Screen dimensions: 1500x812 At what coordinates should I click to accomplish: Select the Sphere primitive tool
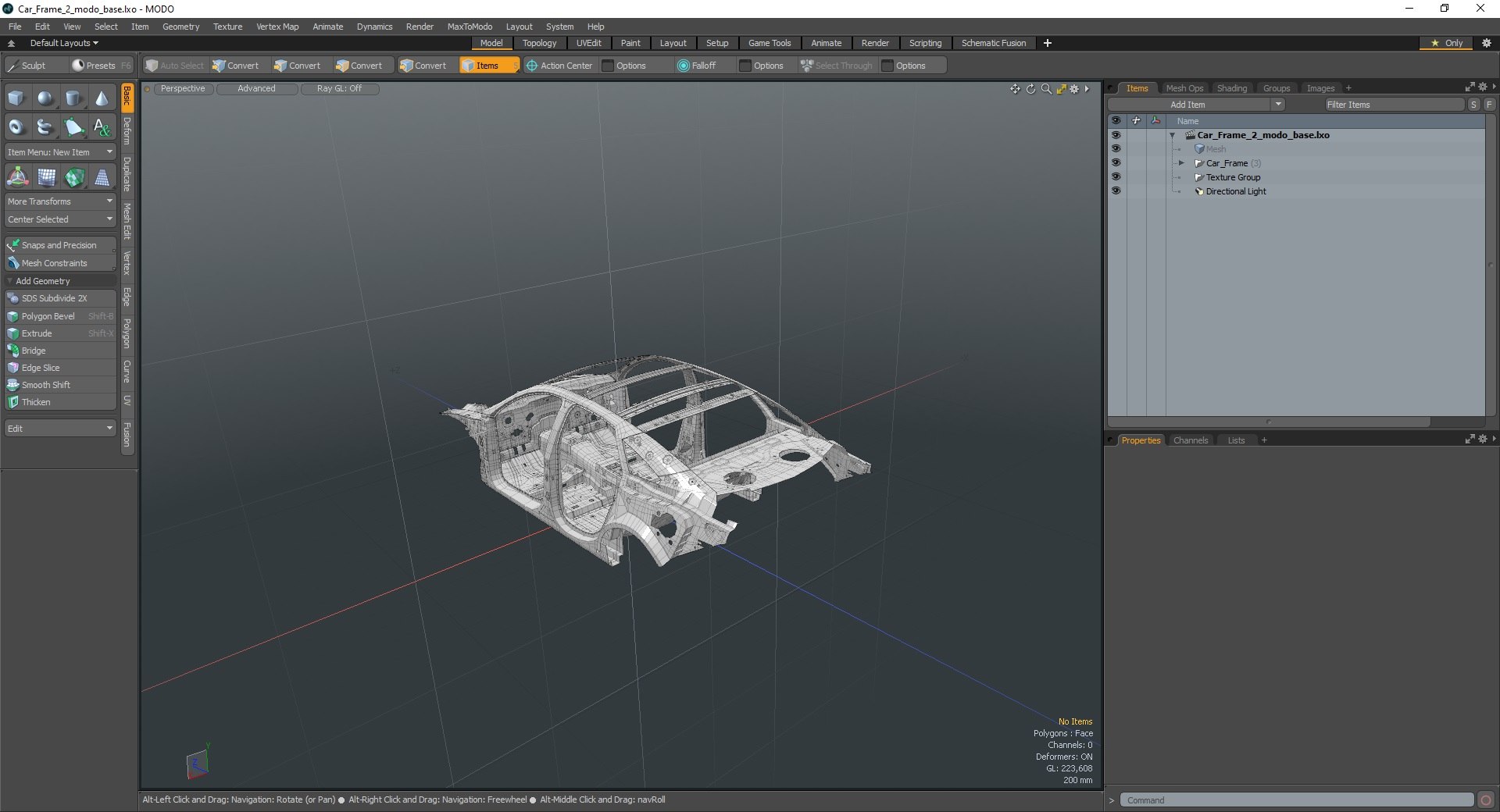(45, 98)
